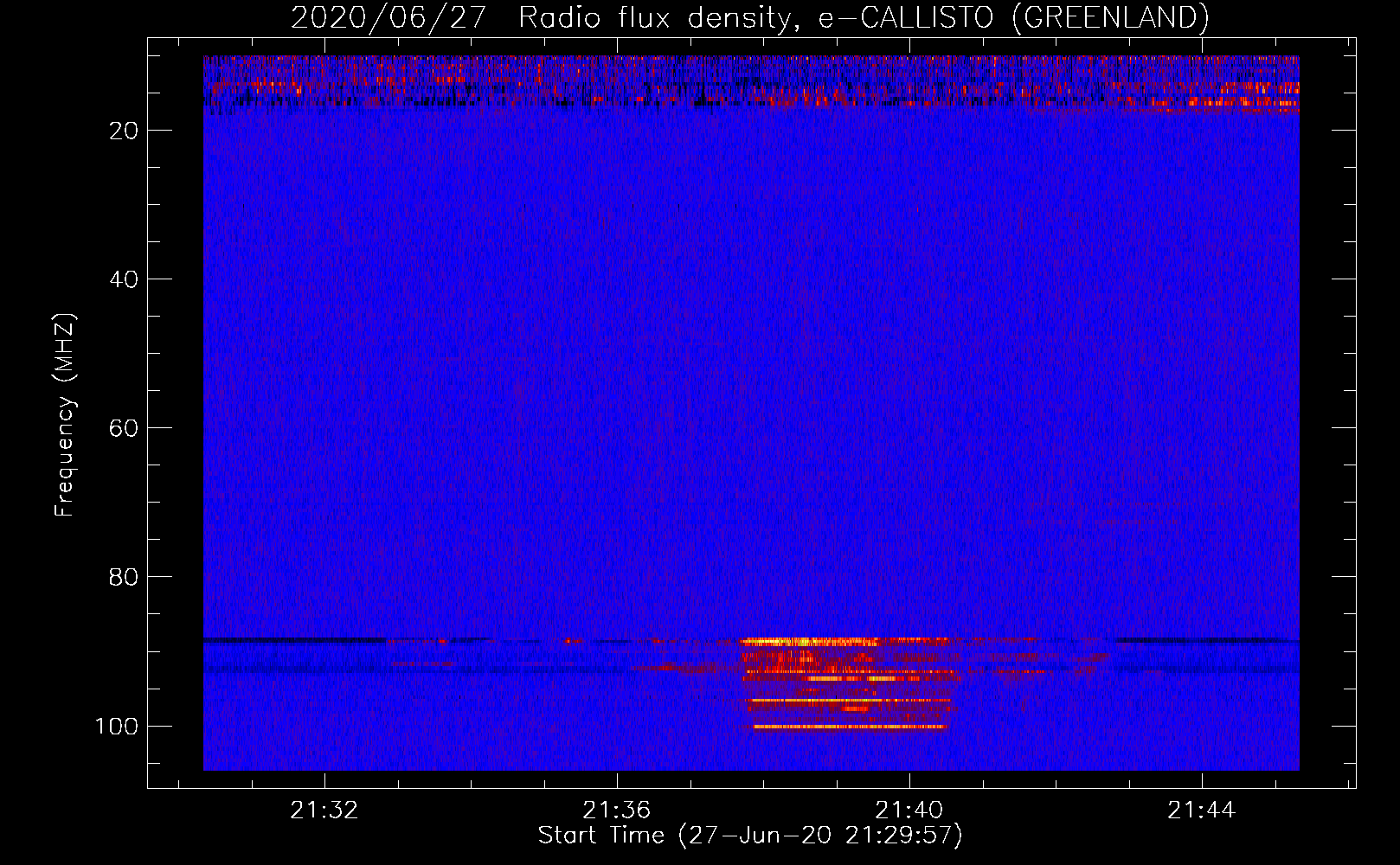Click the '40' frequency tick label

[124, 279]
